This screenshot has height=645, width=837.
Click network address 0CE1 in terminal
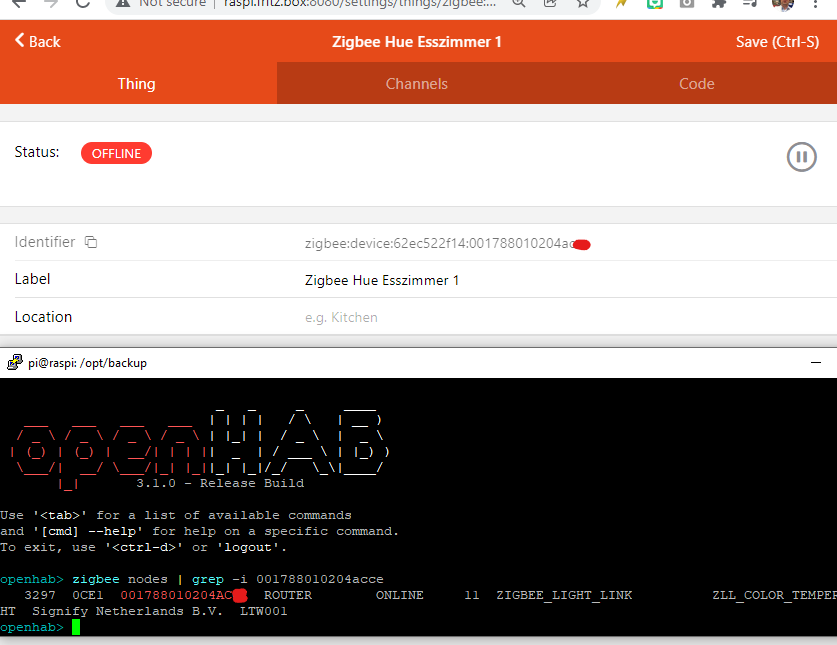pyautogui.click(x=88, y=595)
